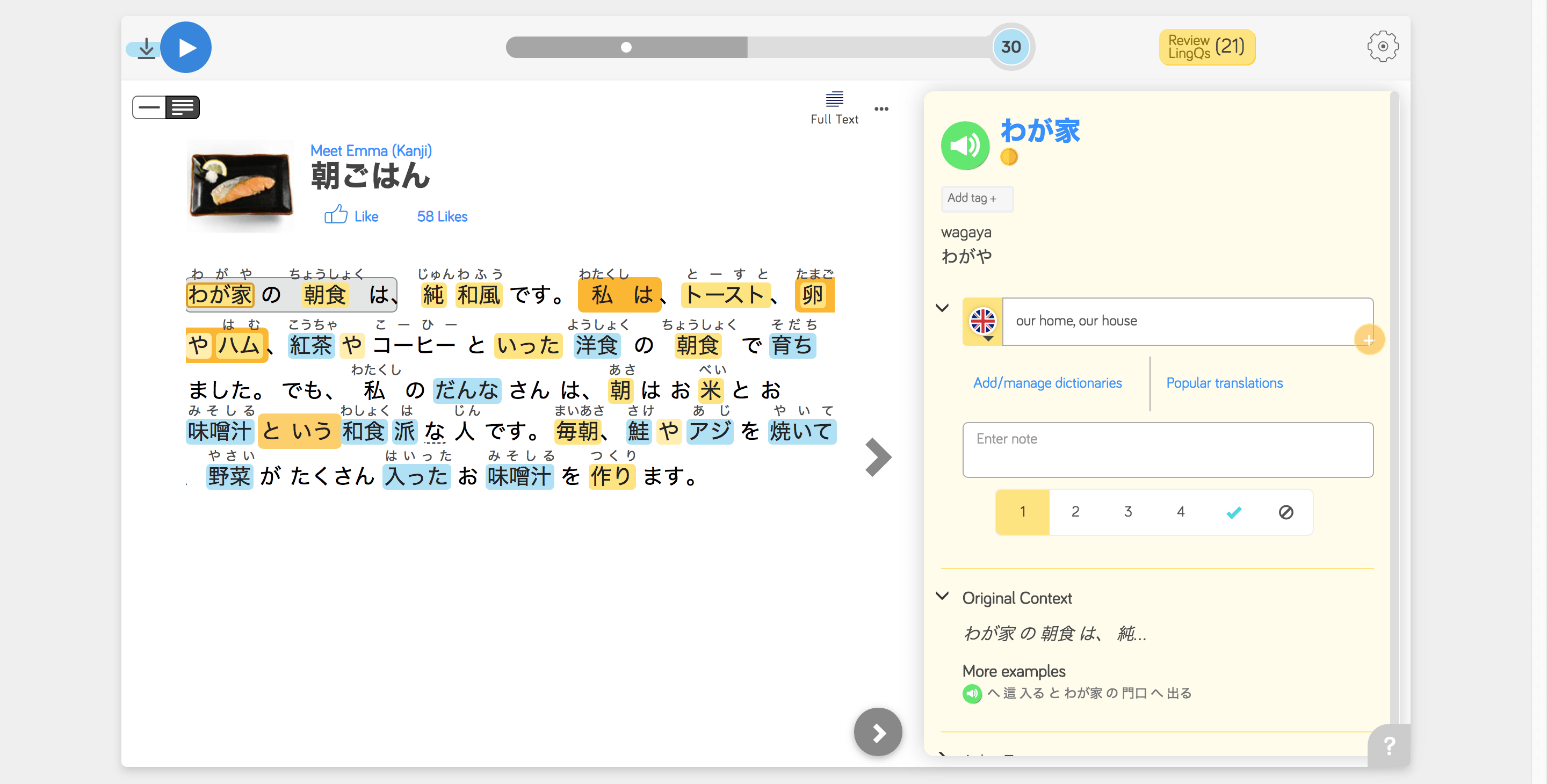Open the settings gear icon
This screenshot has width=1547, height=784.
coord(1382,47)
